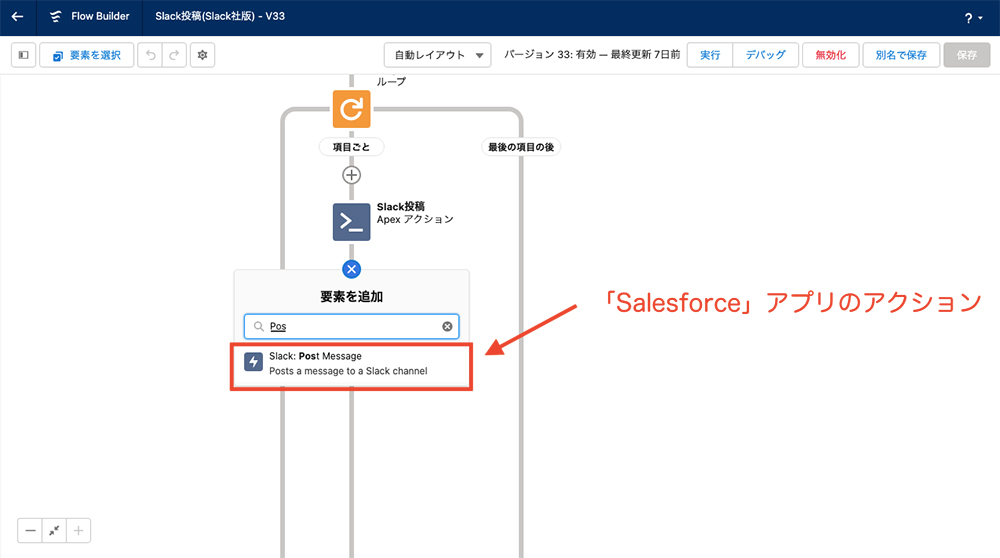Image resolution: width=1000 pixels, height=558 pixels.
Task: Click the search magnifier icon in popup
Action: click(258, 327)
